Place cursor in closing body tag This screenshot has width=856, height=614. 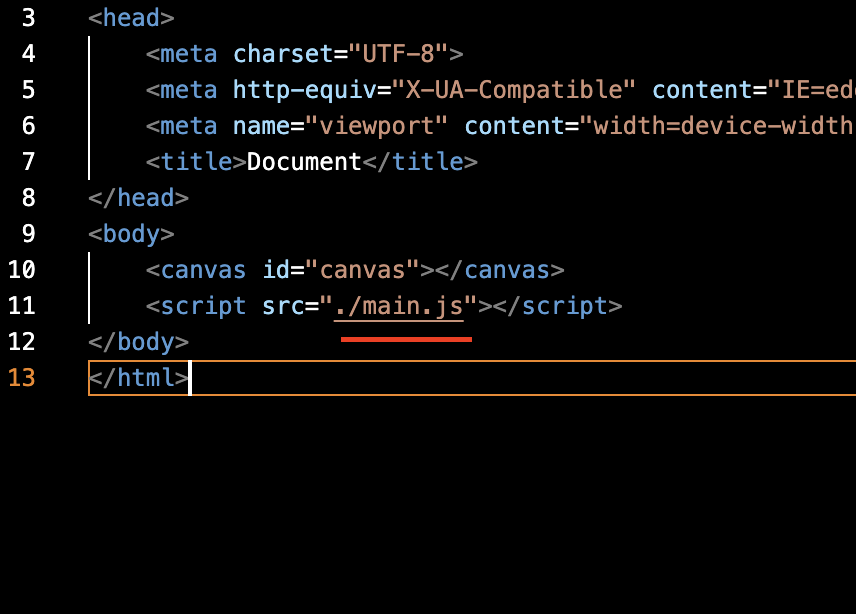coord(139,342)
